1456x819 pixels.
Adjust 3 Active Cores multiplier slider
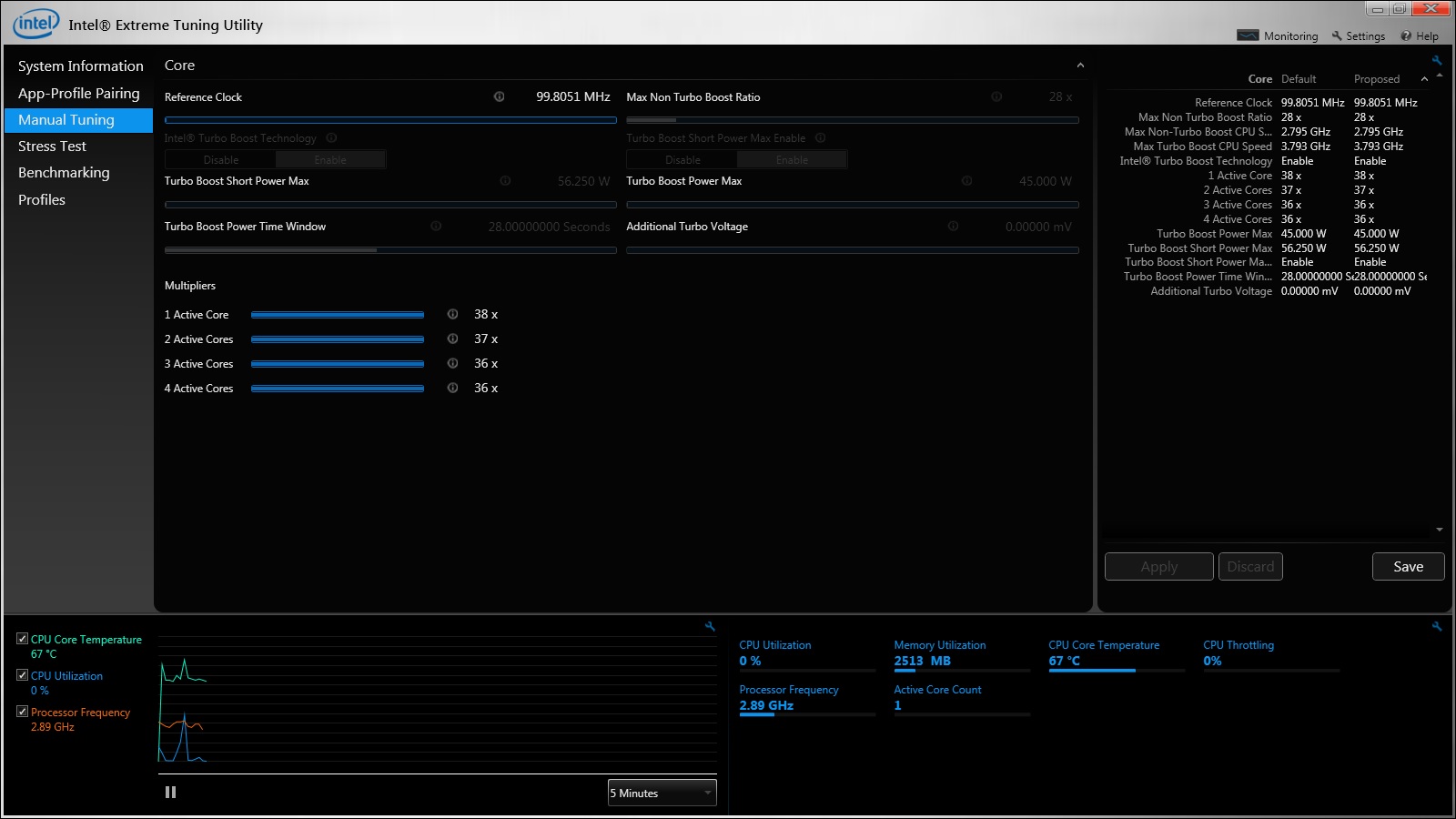point(338,364)
